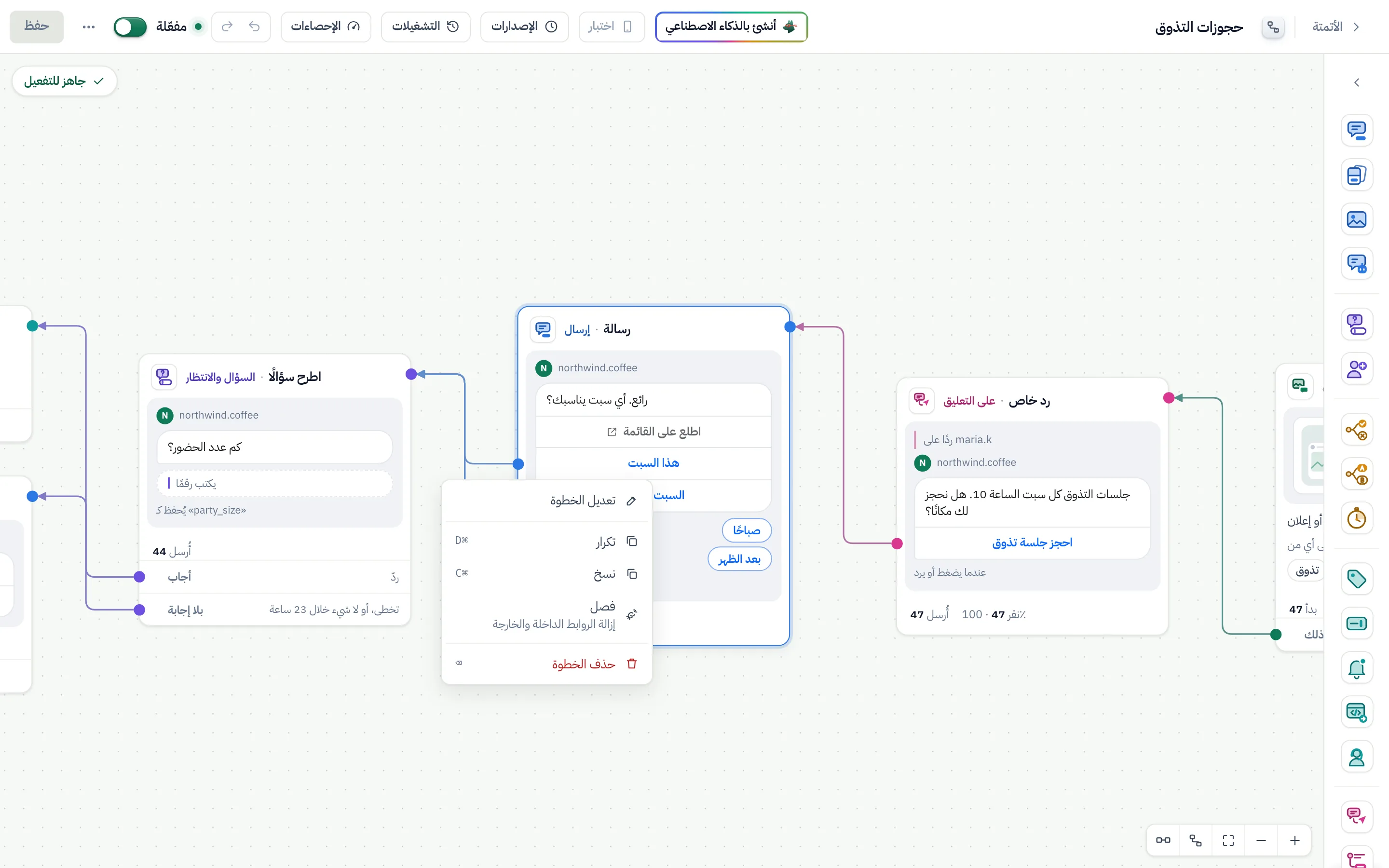Choose نسخ in context menu

546,574
